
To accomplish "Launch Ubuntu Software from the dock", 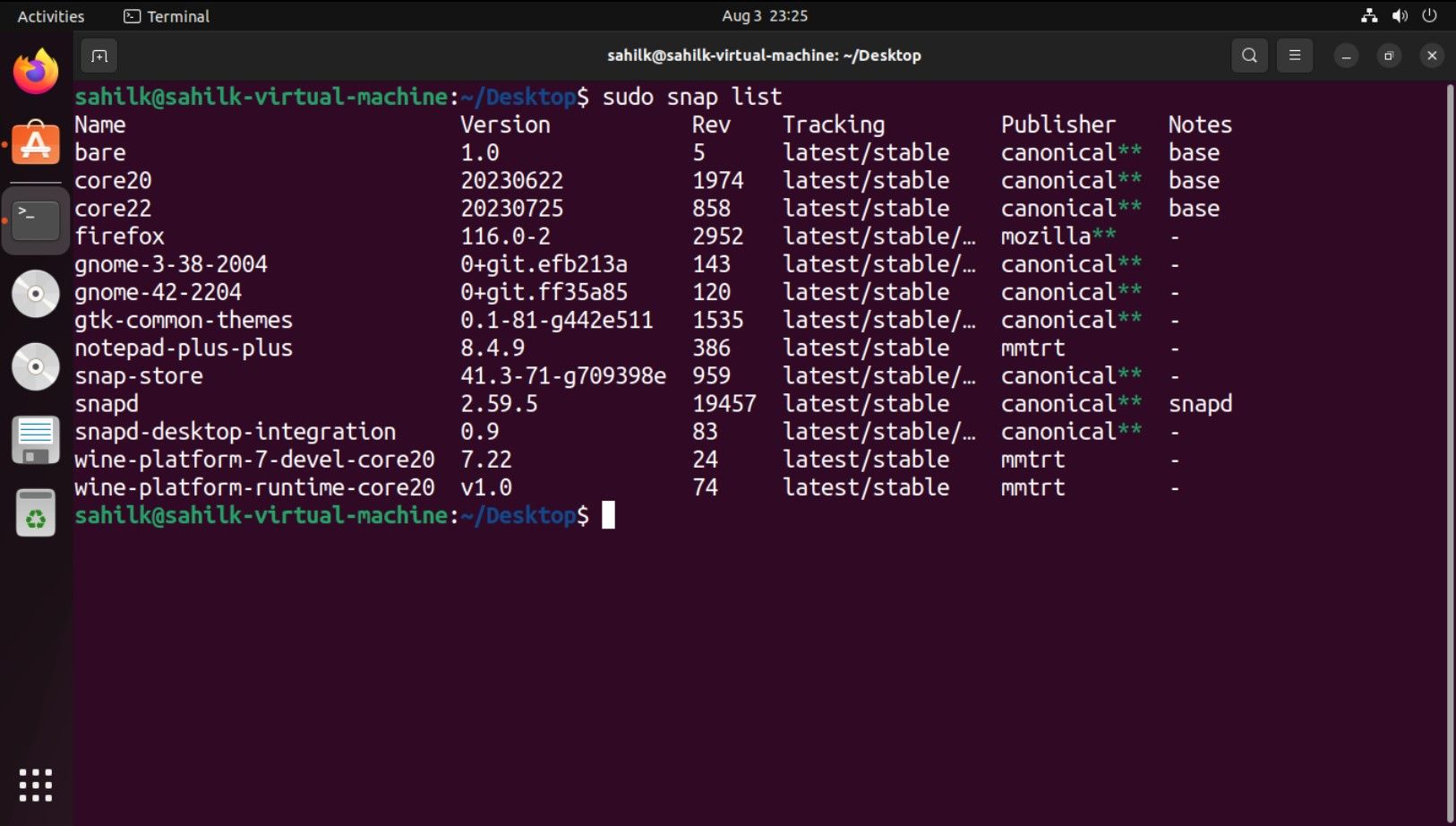I will coord(35,143).
